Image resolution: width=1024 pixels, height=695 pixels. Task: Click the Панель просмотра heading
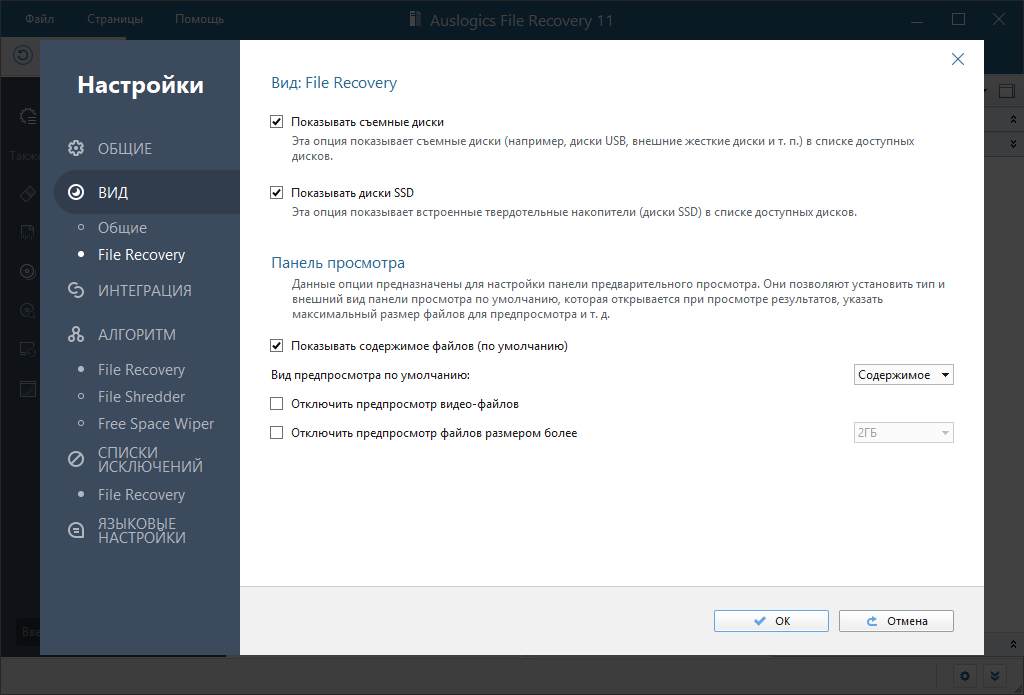(x=338, y=263)
